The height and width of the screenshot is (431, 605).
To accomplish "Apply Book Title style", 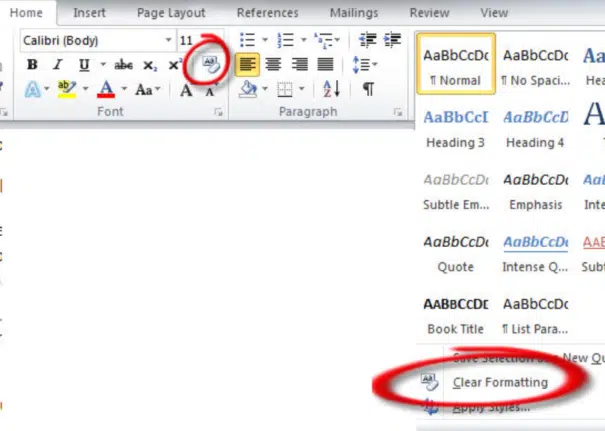I will click(455, 316).
